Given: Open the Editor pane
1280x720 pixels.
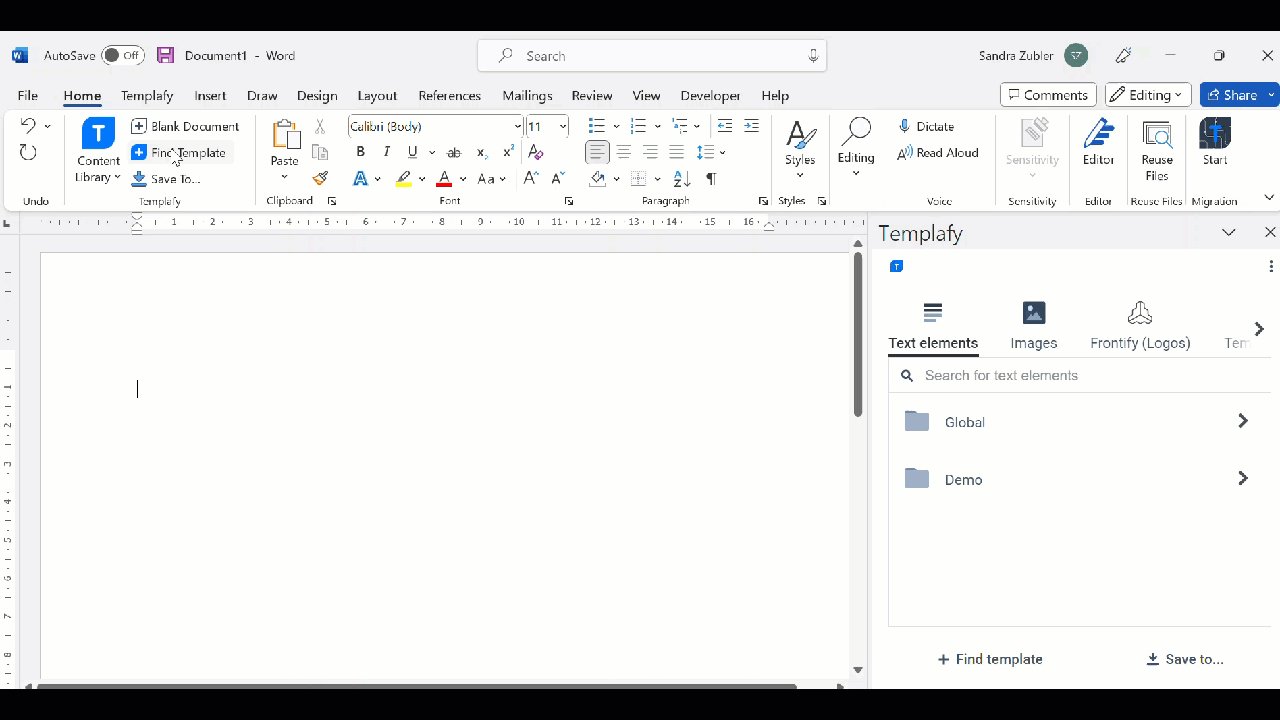Looking at the screenshot, I should pos(1098,142).
